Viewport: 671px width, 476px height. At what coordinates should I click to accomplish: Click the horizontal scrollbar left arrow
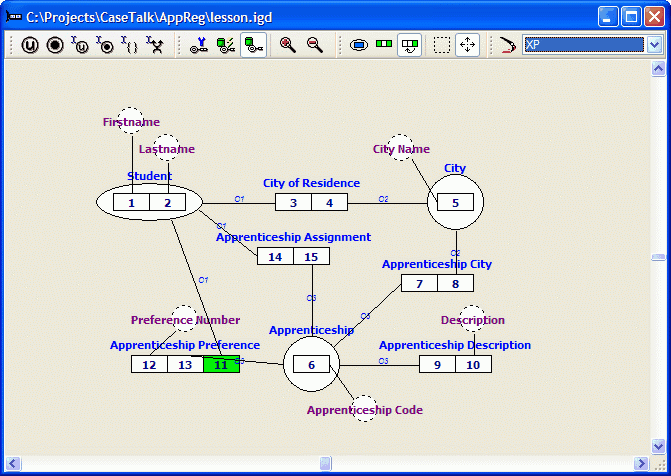coord(13,463)
